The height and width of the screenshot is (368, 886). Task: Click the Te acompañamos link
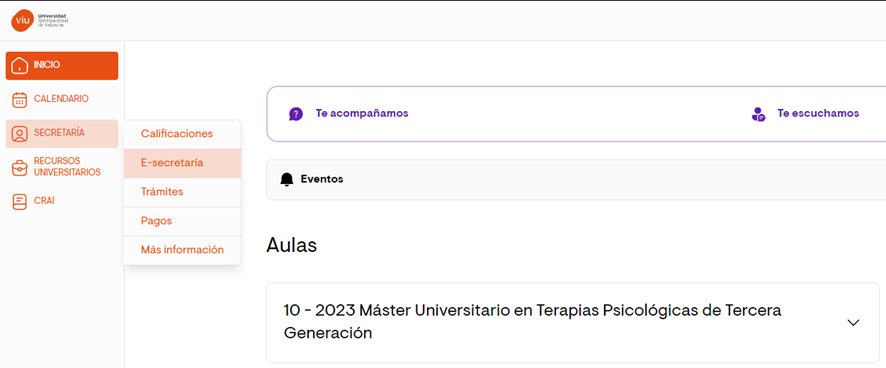click(362, 113)
